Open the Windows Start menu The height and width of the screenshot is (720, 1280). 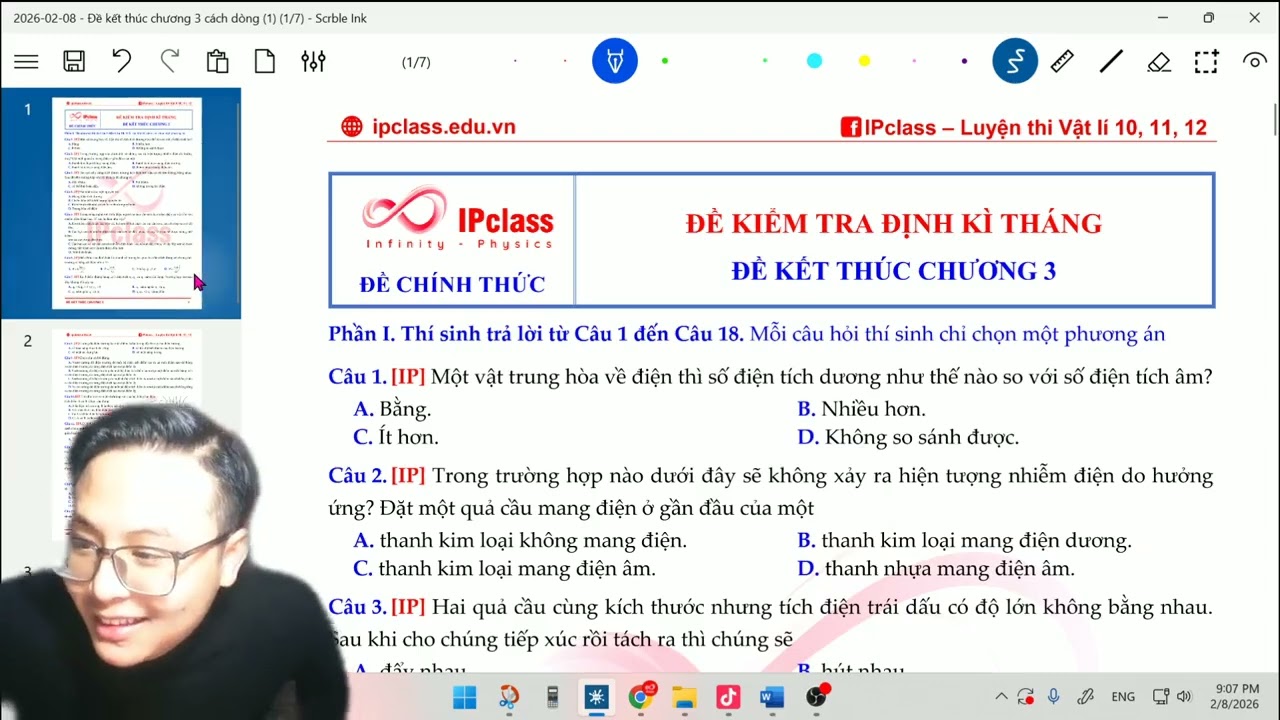[465, 696]
